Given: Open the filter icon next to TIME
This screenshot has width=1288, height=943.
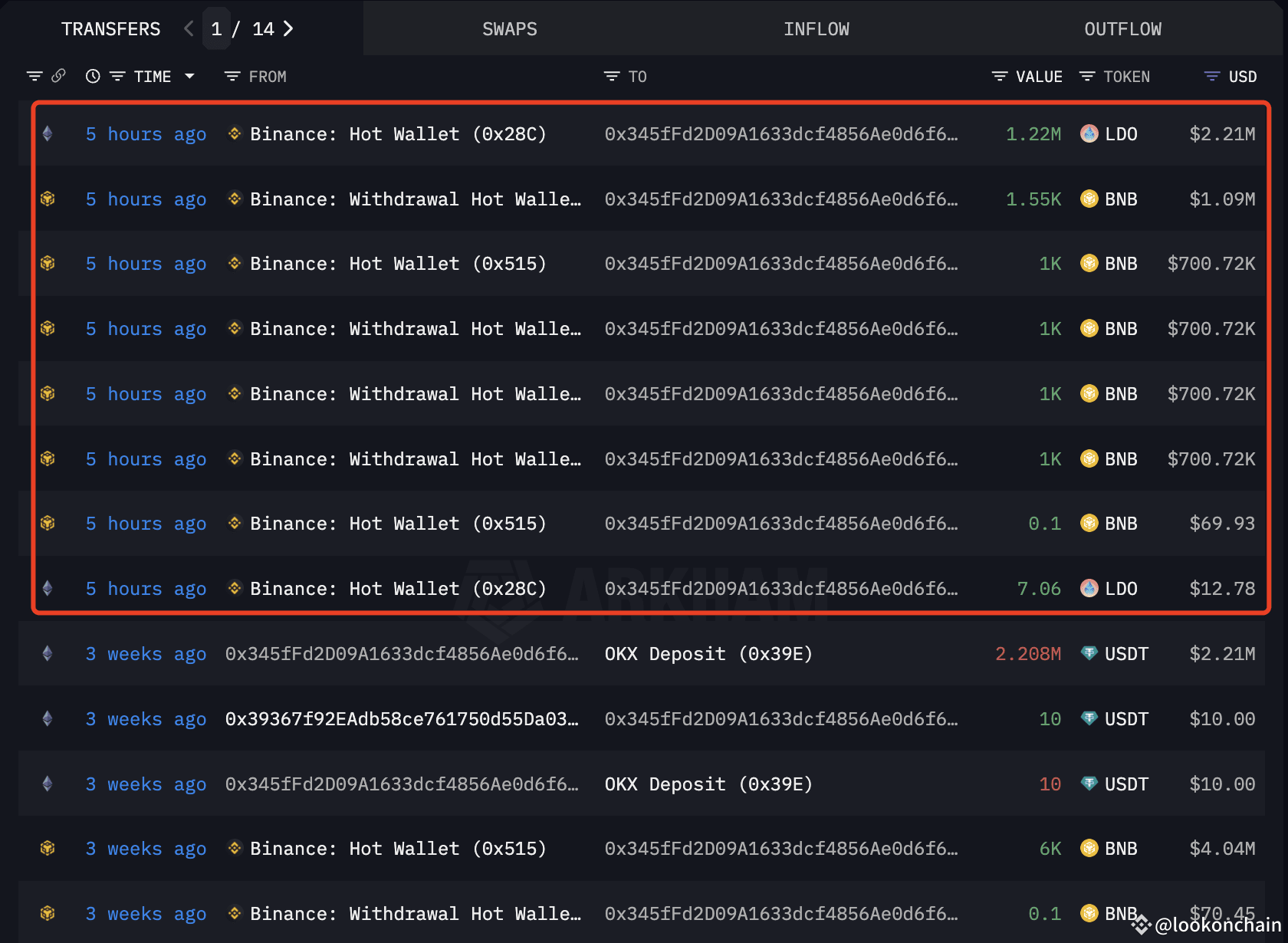Looking at the screenshot, I should coord(117,76).
